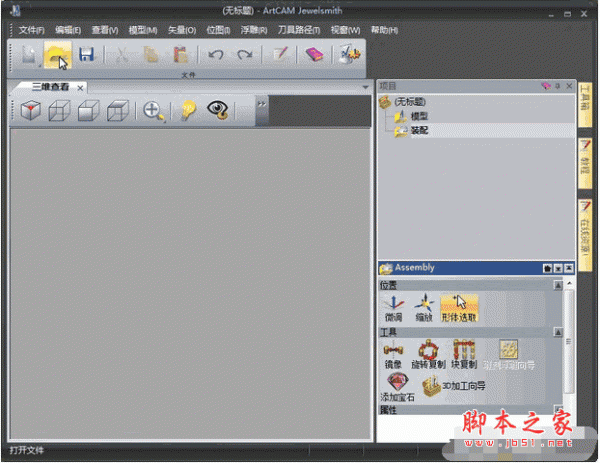Toggle the pin on the 项目 panel

(558, 86)
